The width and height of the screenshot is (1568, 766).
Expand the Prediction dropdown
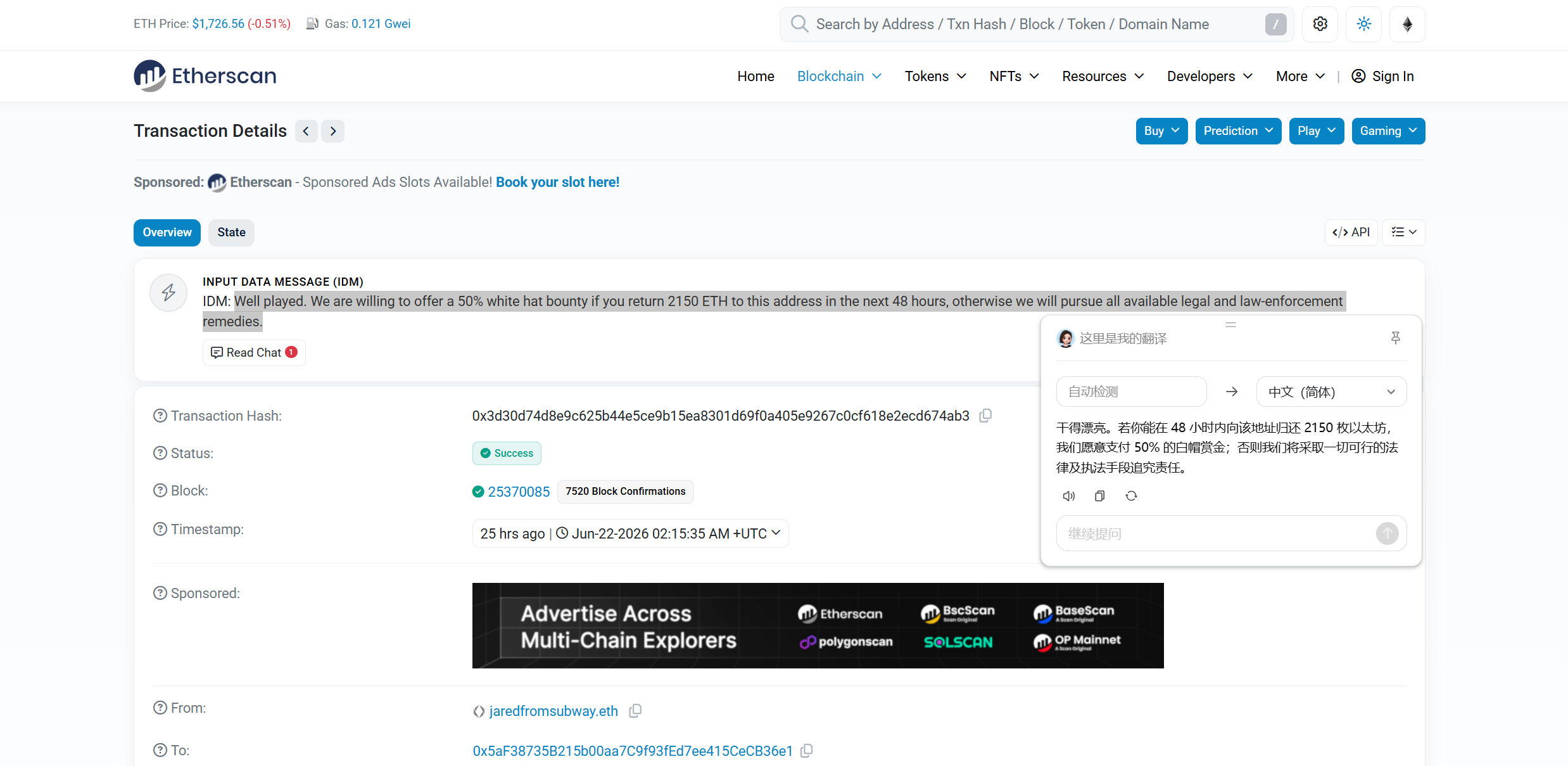1238,131
